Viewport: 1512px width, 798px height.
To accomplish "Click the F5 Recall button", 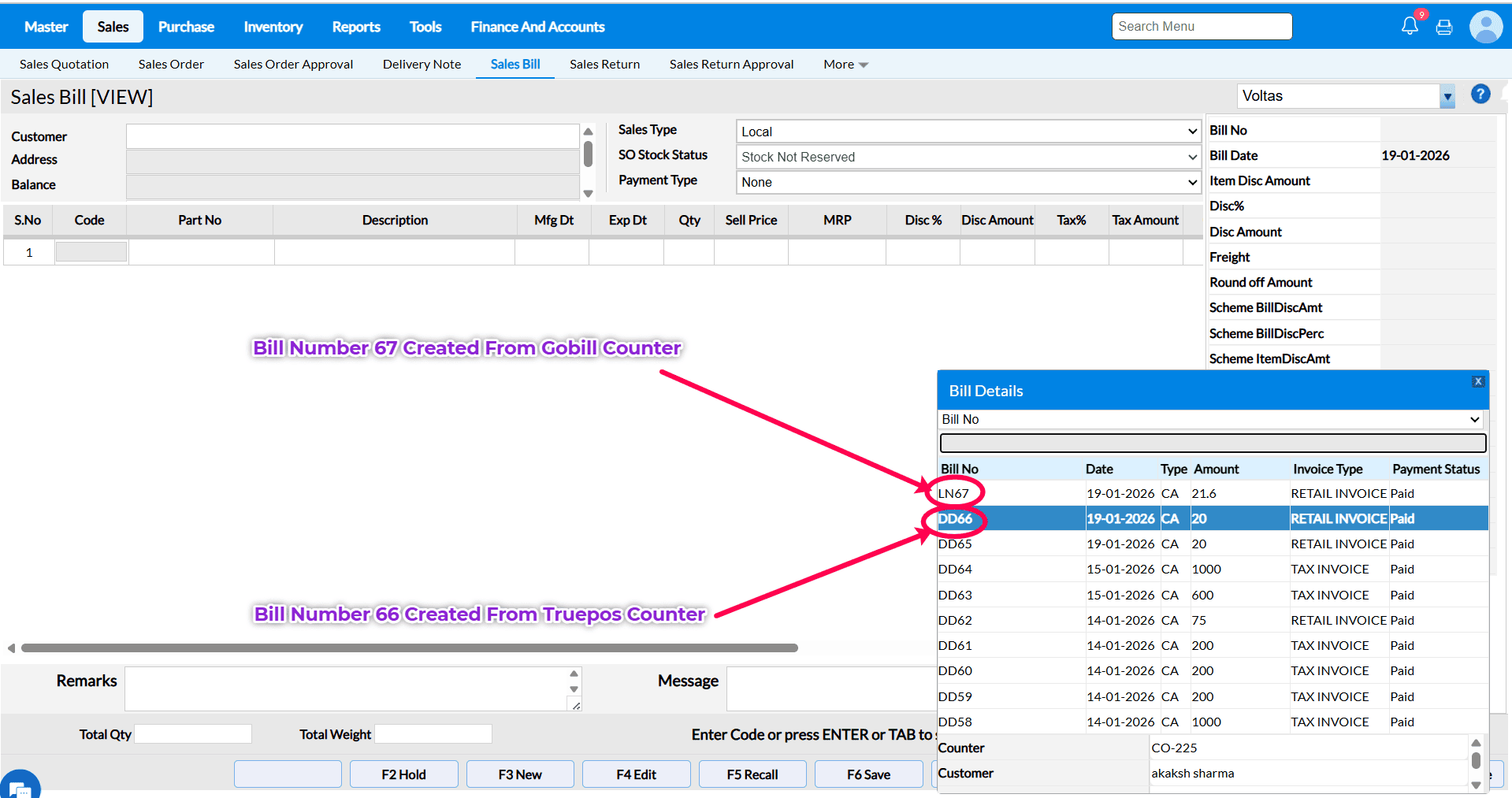I will 752,774.
